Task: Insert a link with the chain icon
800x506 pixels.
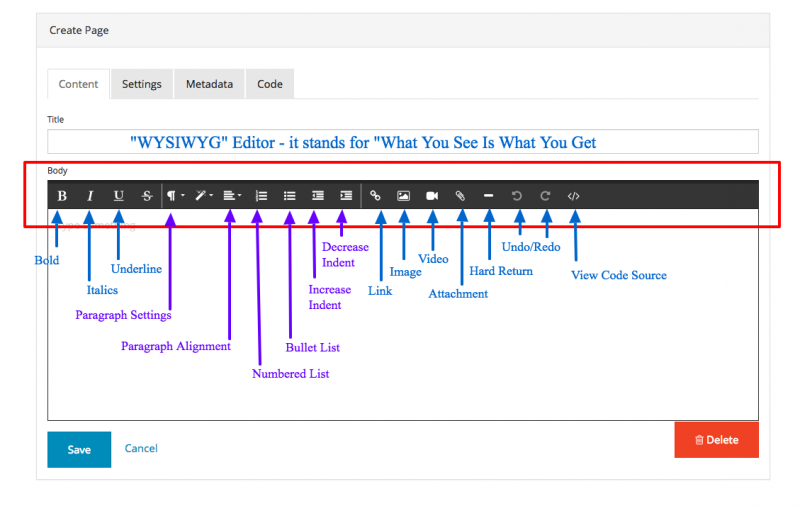Action: pos(375,196)
